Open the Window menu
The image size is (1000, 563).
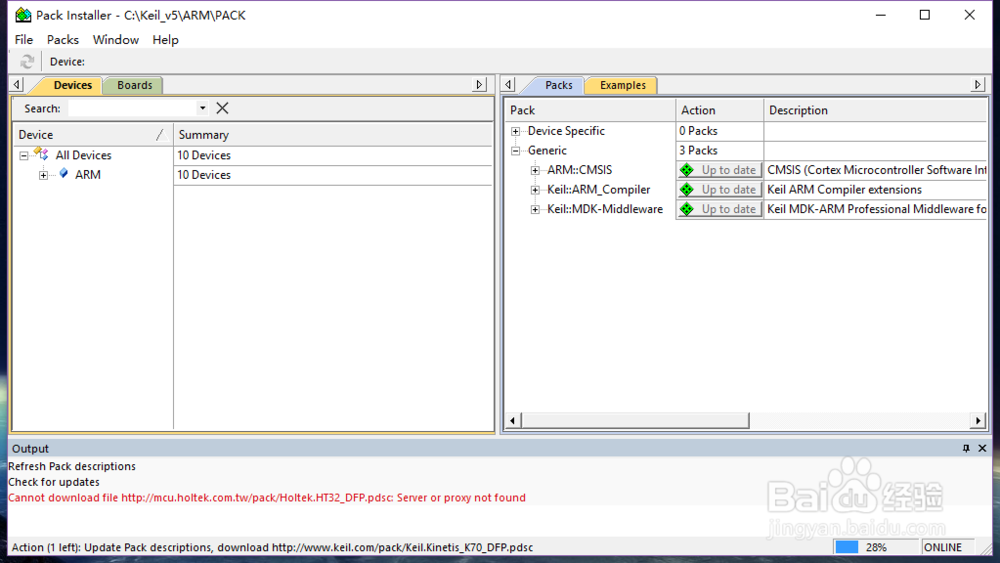point(115,40)
